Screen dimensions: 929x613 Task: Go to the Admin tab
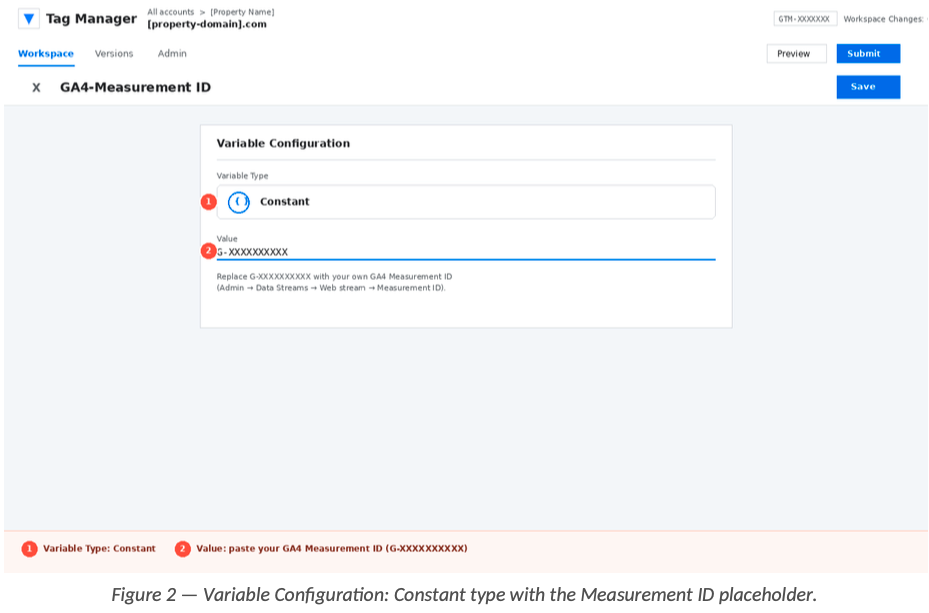pos(172,54)
